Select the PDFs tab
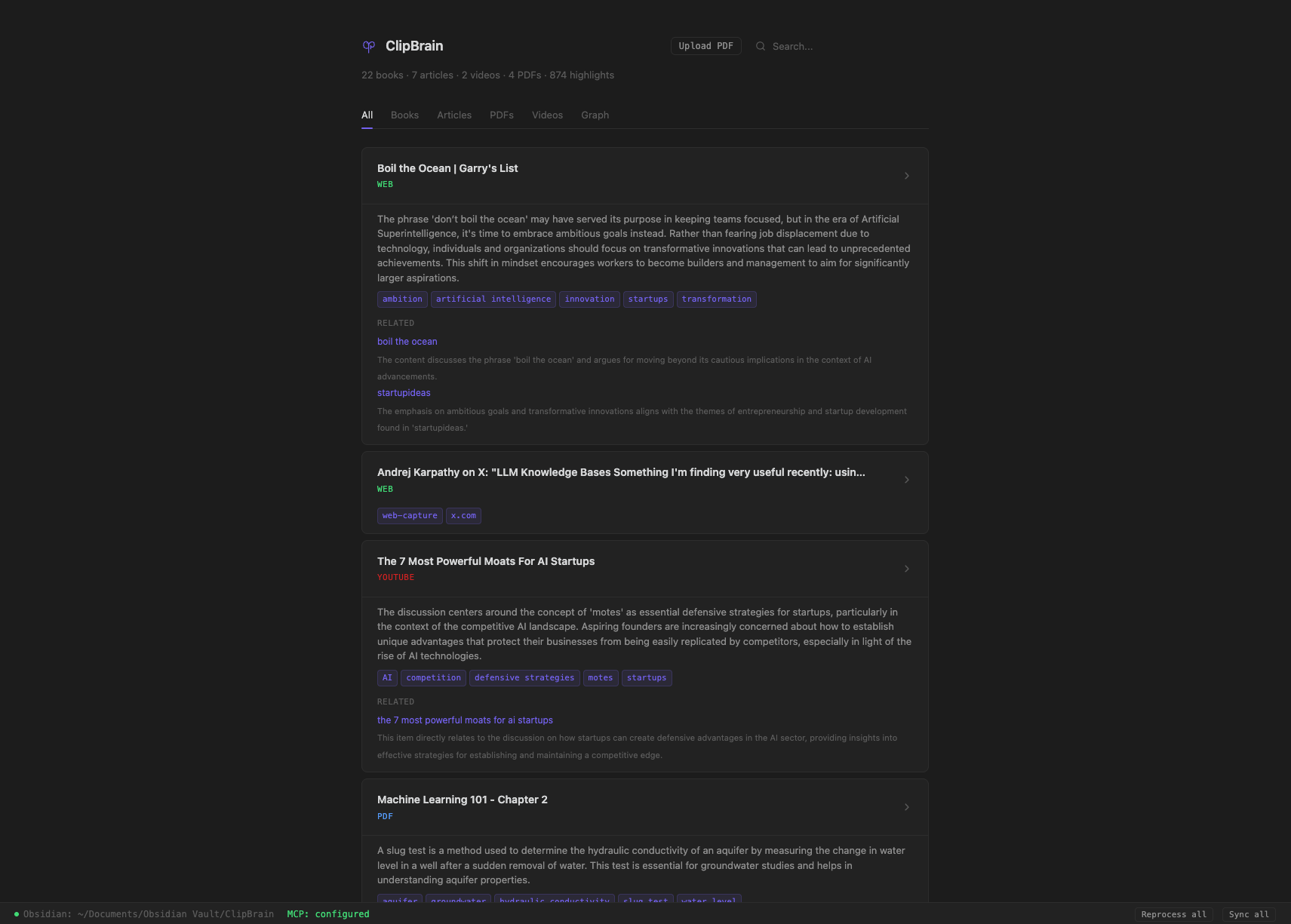Screen dimensions: 1291x924 click(501, 115)
